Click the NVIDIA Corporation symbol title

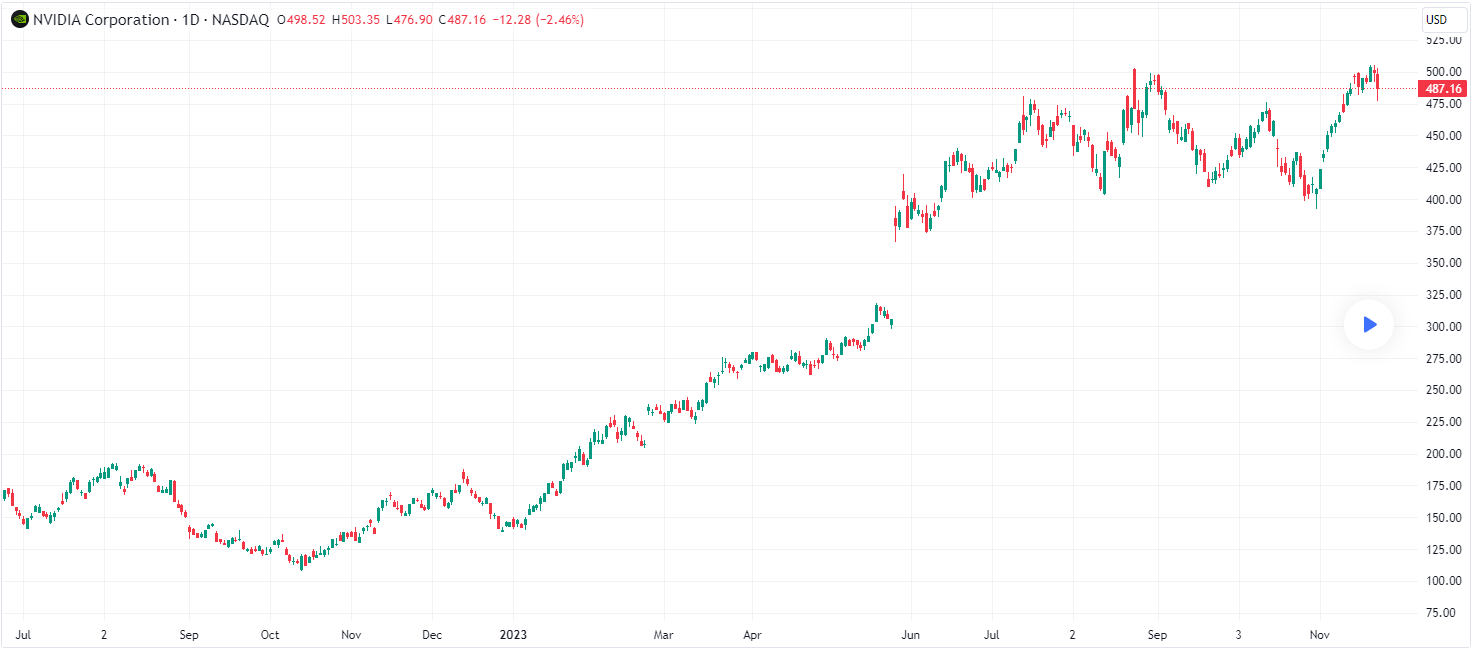(100, 20)
